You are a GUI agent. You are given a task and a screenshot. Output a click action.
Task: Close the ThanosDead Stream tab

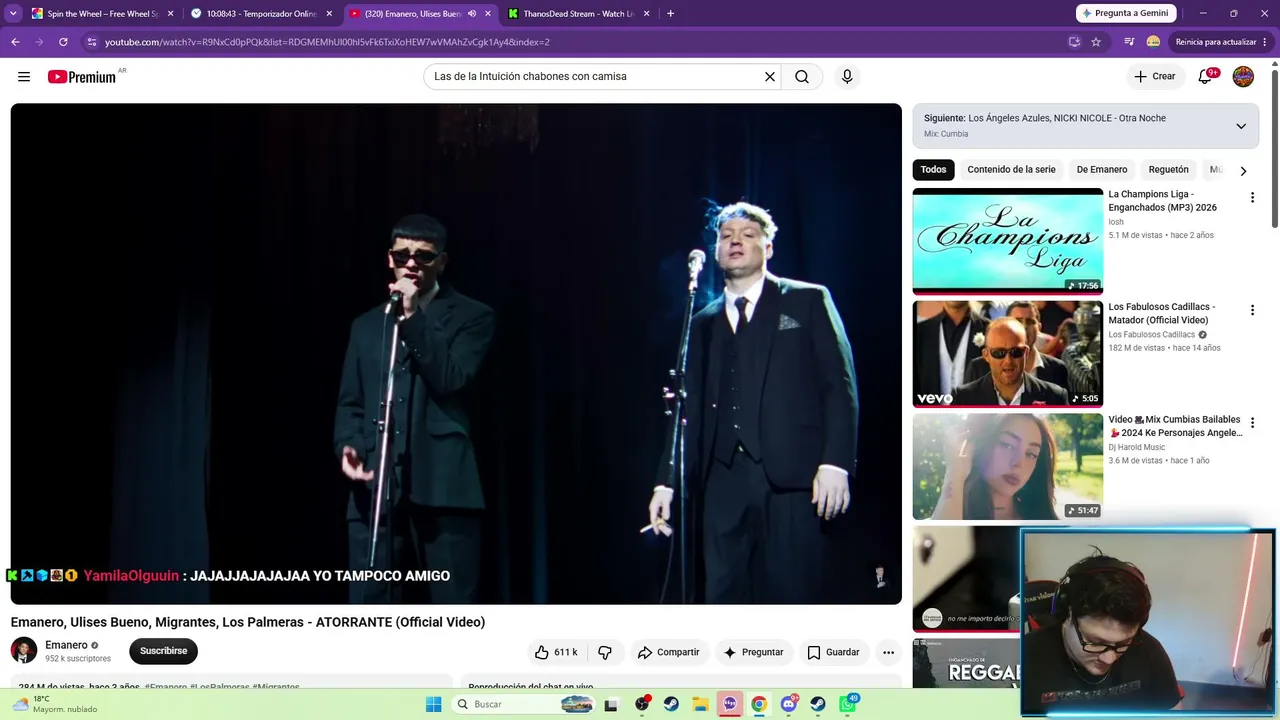coord(646,14)
